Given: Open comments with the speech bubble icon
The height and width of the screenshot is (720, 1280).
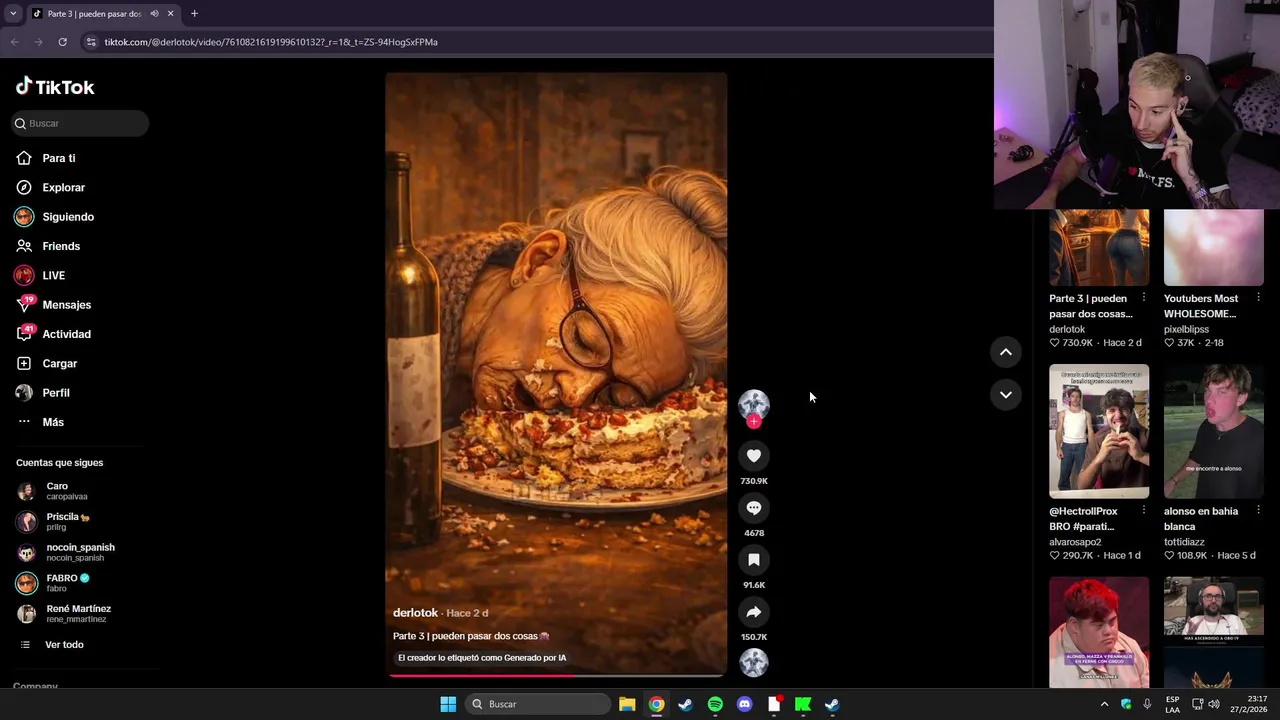Looking at the screenshot, I should tap(754, 508).
